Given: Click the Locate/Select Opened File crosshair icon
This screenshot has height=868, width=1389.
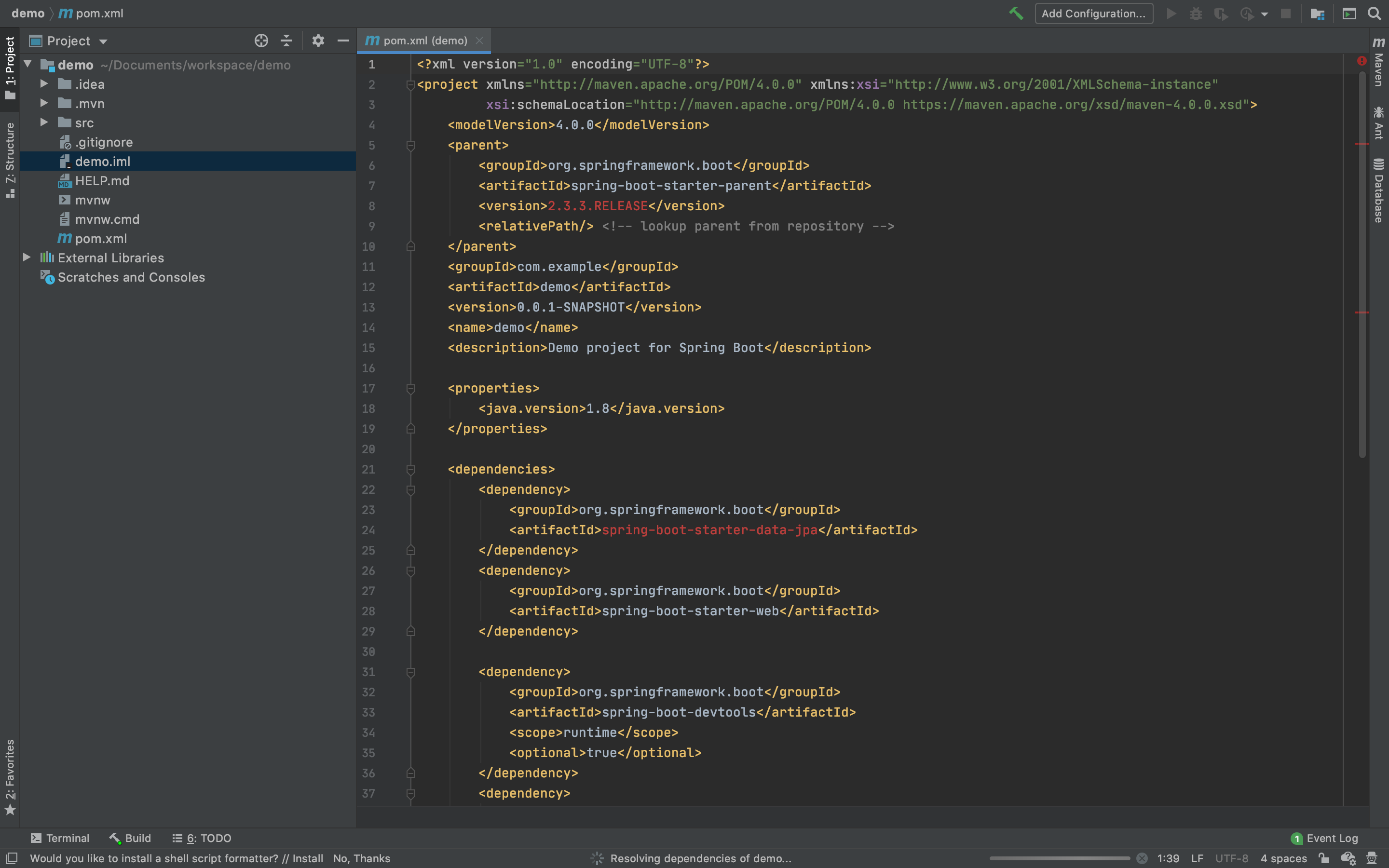Looking at the screenshot, I should click(x=261, y=41).
